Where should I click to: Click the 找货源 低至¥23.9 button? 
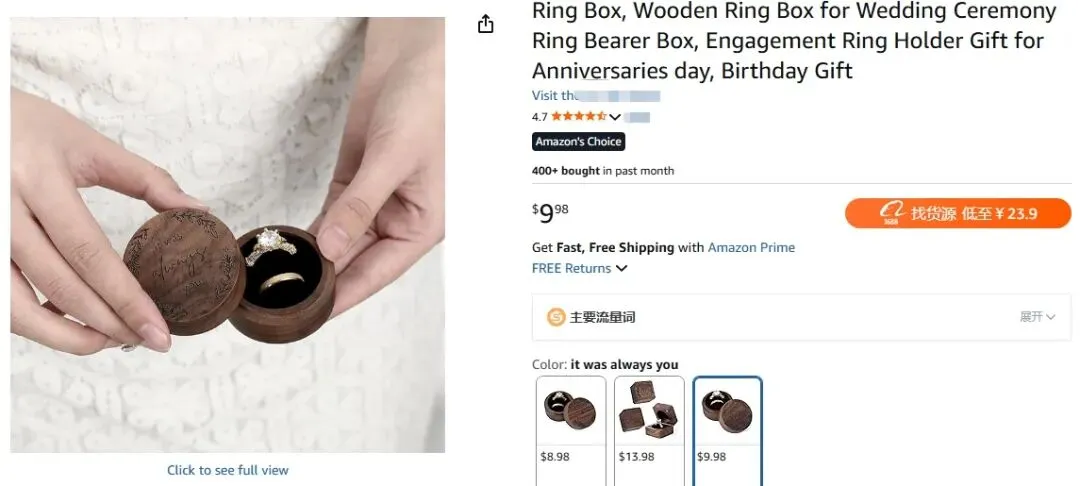pyautogui.click(x=957, y=213)
